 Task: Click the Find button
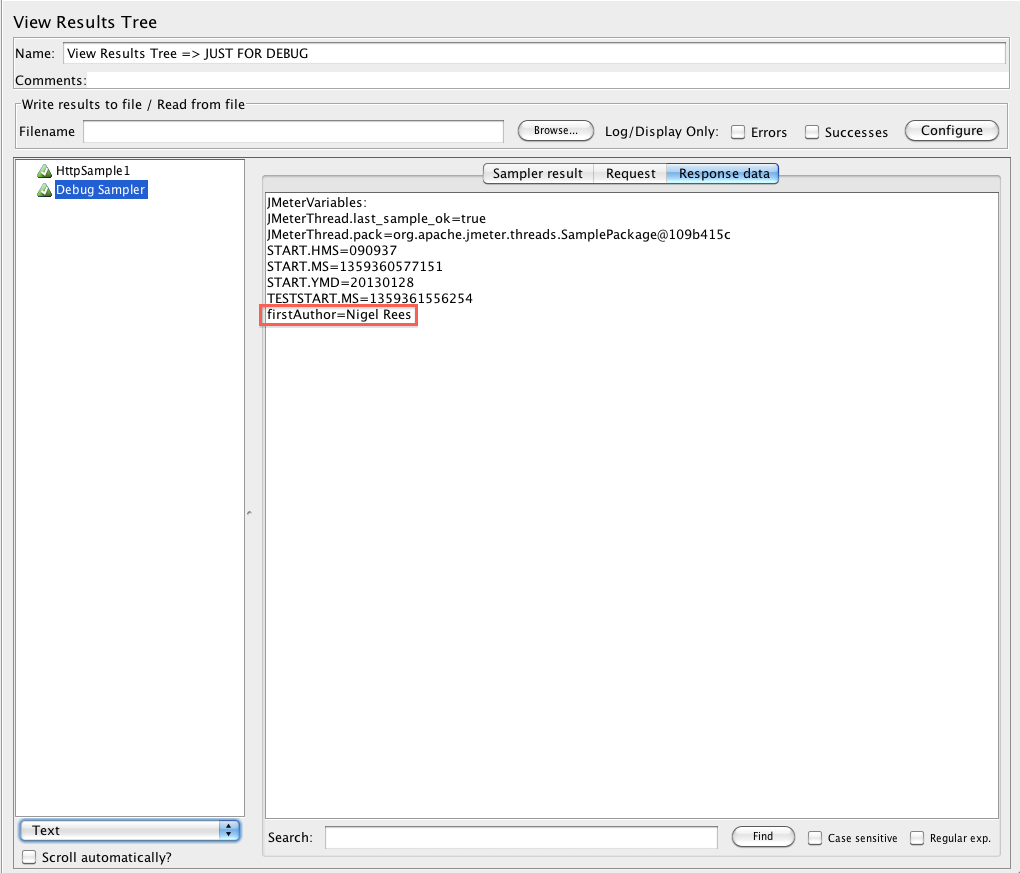coord(763,837)
